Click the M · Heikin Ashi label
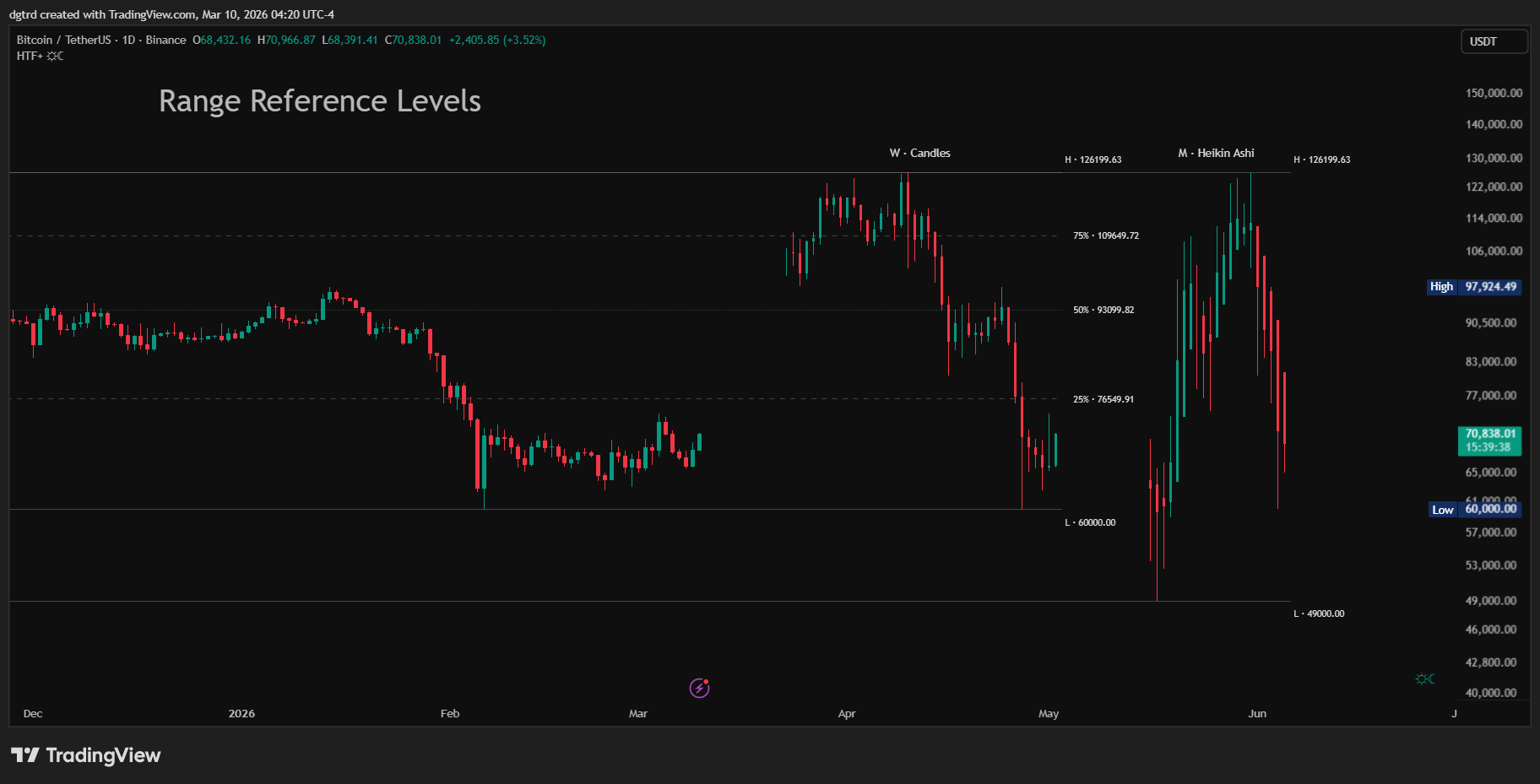1540x784 pixels. click(x=1216, y=153)
